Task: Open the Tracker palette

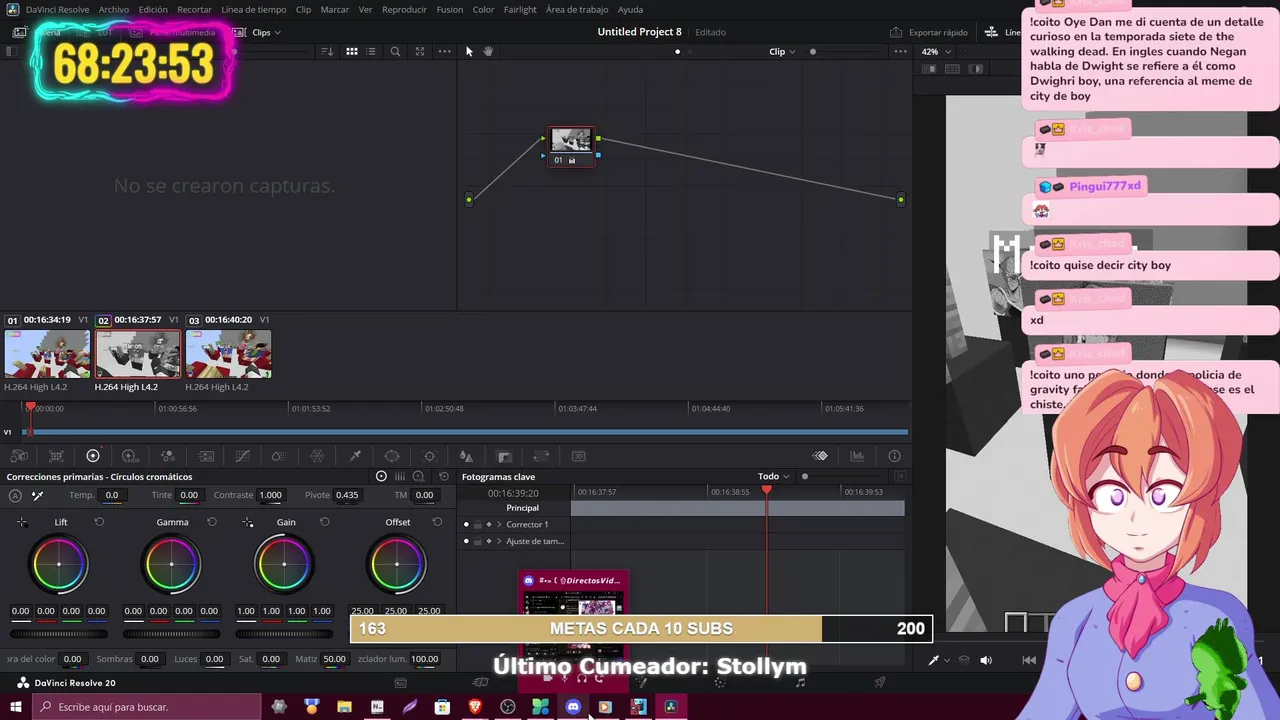Action: pos(429,456)
